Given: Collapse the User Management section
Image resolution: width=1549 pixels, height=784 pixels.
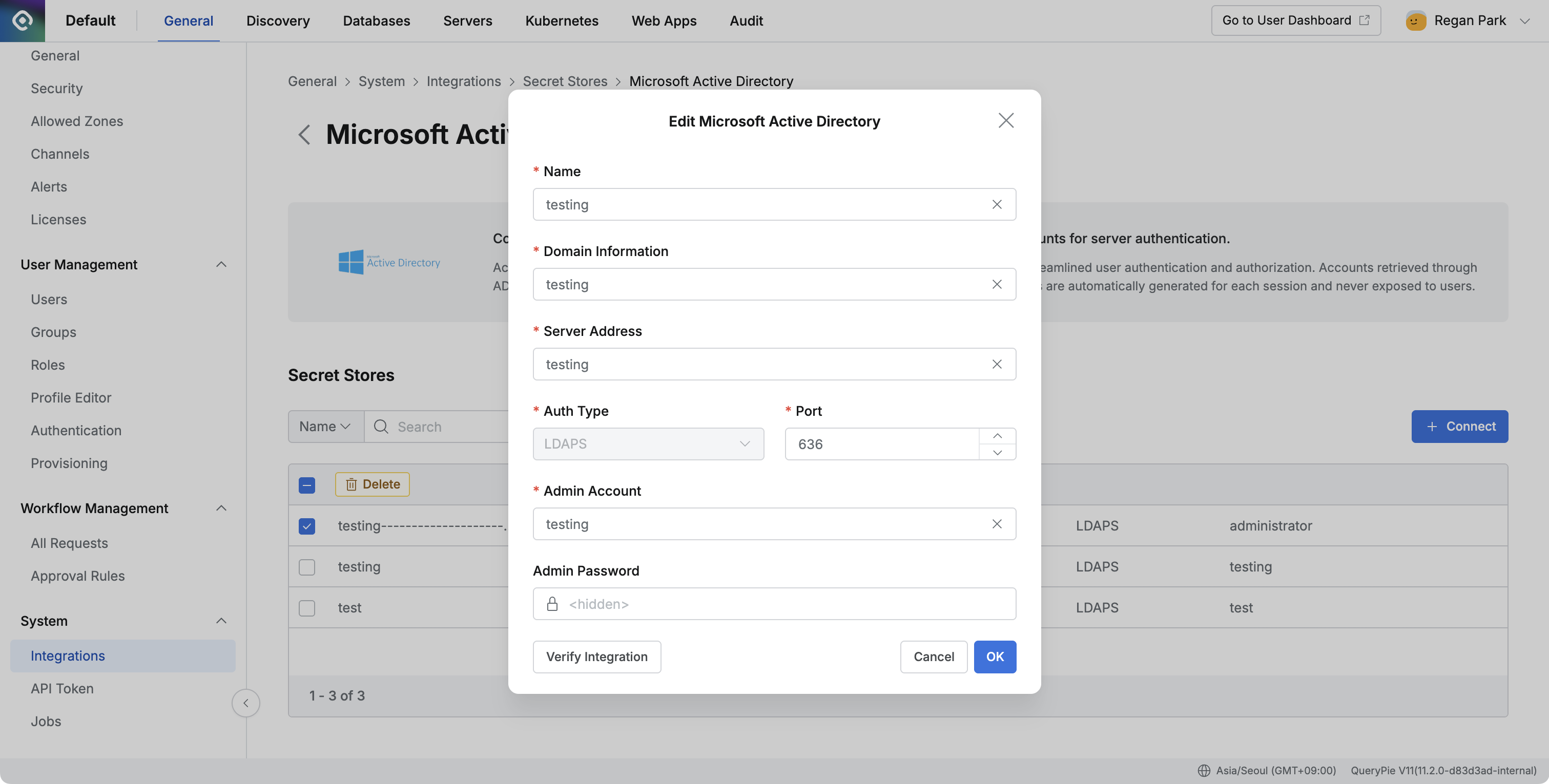Looking at the screenshot, I should (221, 264).
